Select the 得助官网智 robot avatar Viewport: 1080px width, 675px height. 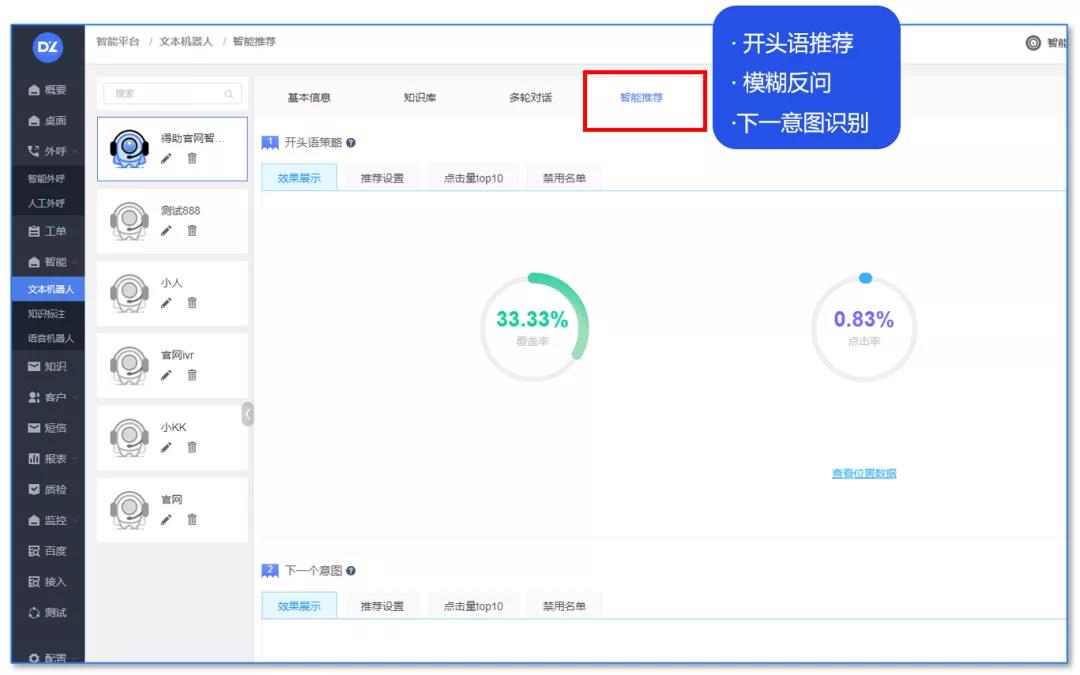[128, 149]
